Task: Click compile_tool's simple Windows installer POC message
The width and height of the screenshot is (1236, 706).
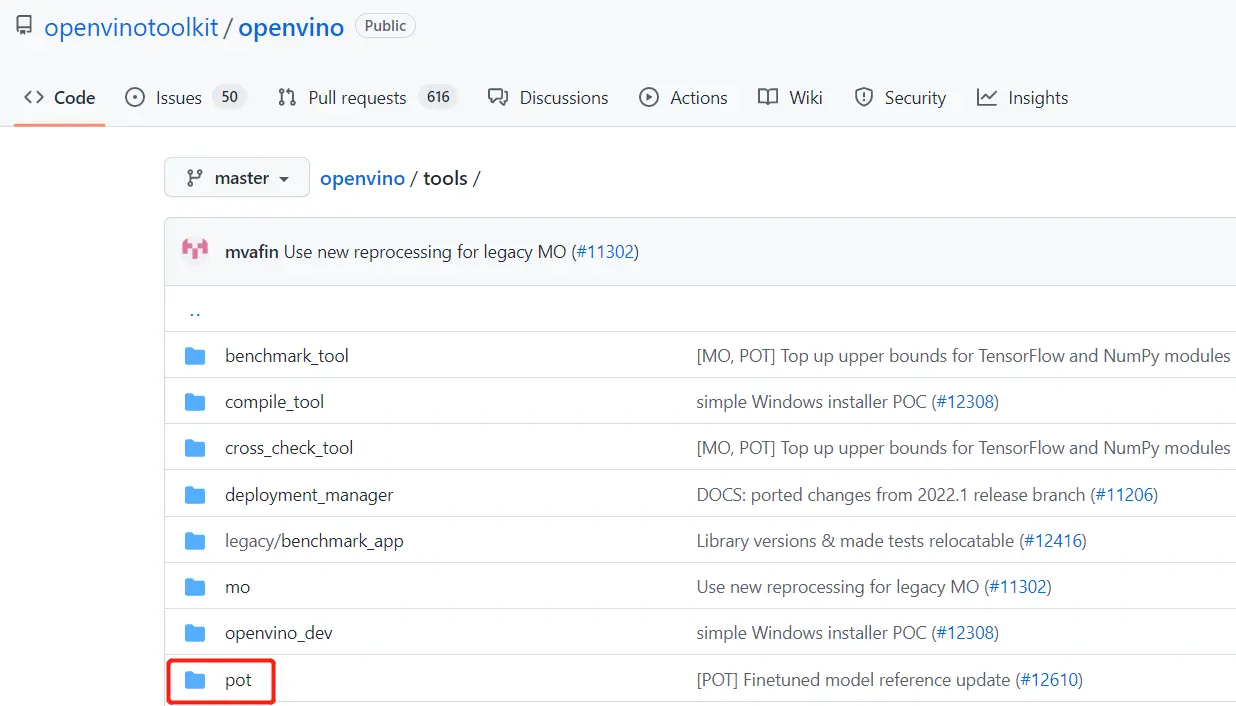Action: click(x=811, y=402)
